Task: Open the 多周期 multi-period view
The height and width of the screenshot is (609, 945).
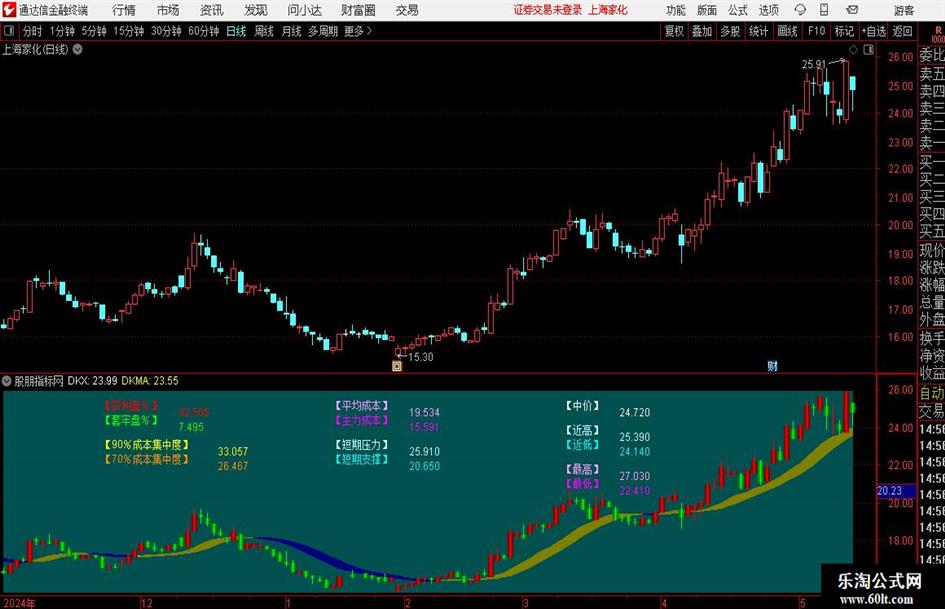Action: pos(322,31)
